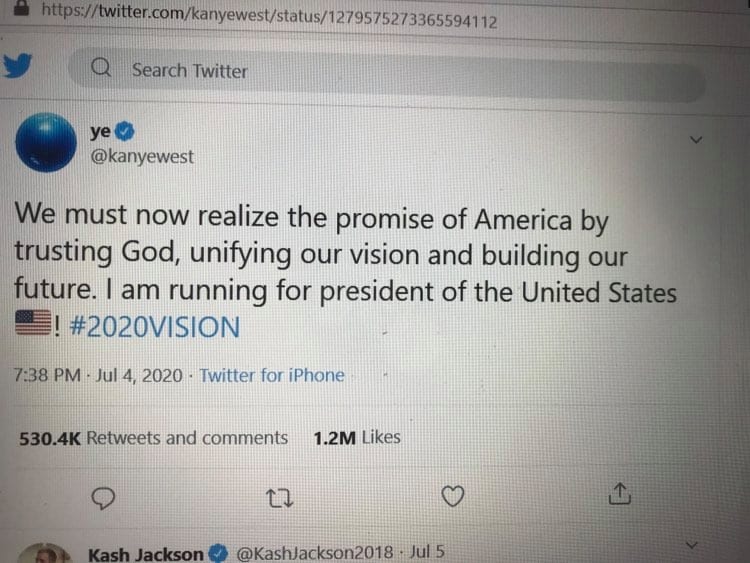
Task: Click the @kanyewest handle
Action: click(x=142, y=157)
